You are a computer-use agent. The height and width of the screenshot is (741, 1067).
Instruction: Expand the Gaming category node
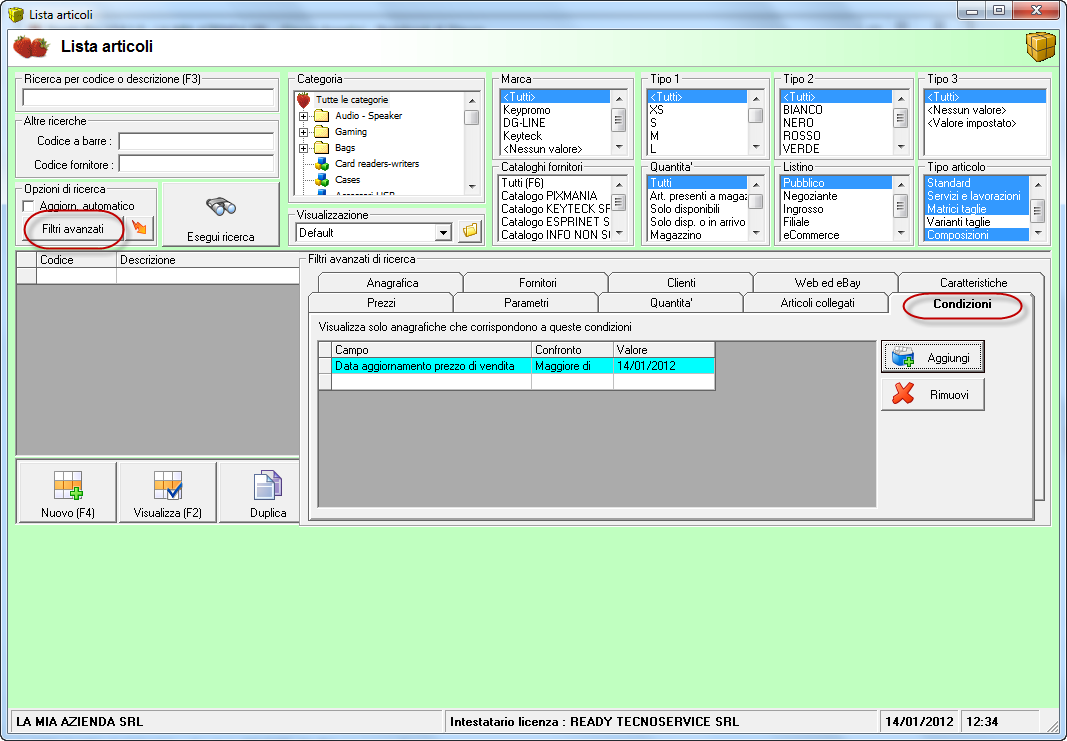click(x=303, y=132)
